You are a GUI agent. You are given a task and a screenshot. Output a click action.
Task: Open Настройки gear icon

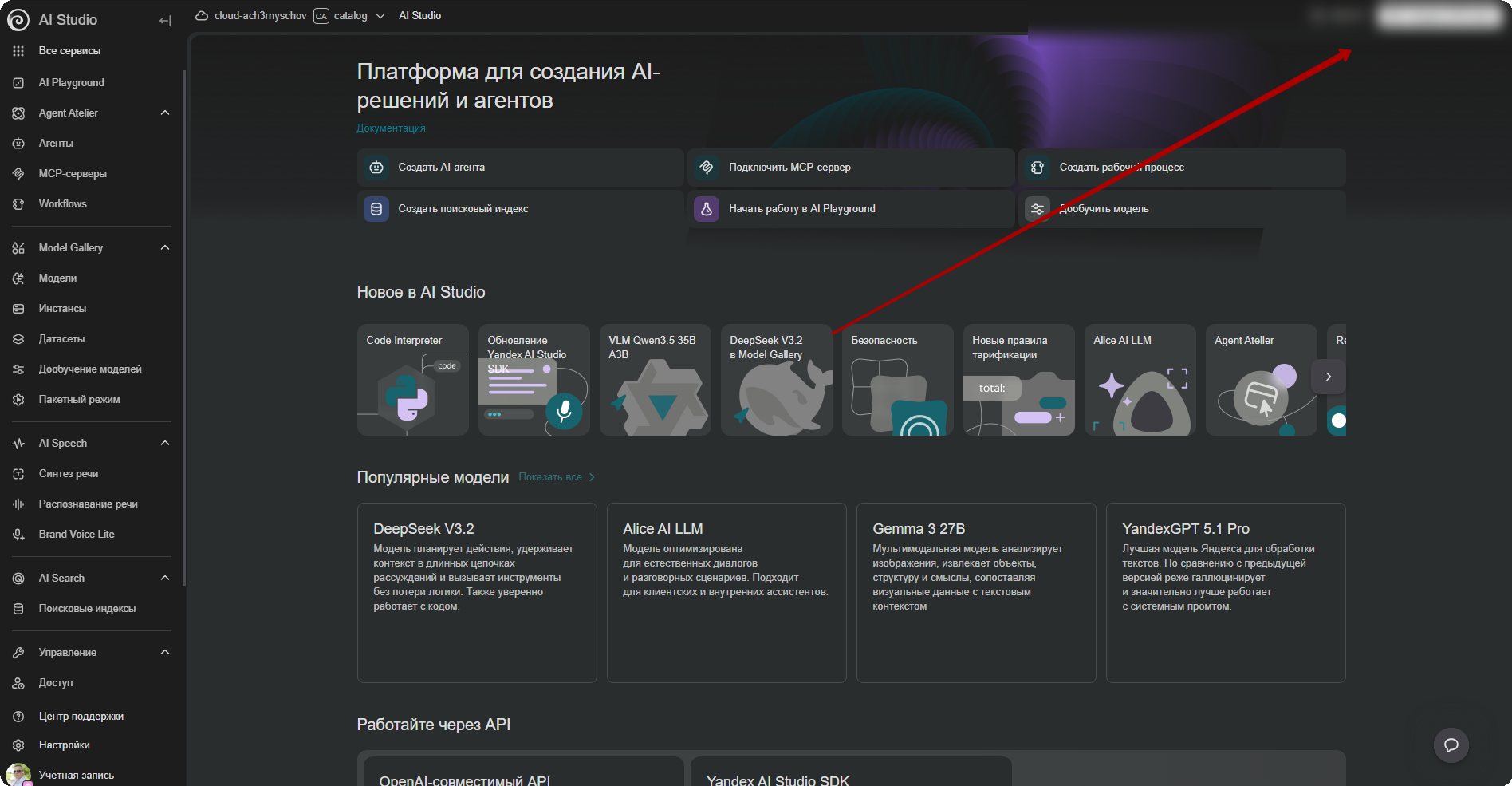[18, 745]
